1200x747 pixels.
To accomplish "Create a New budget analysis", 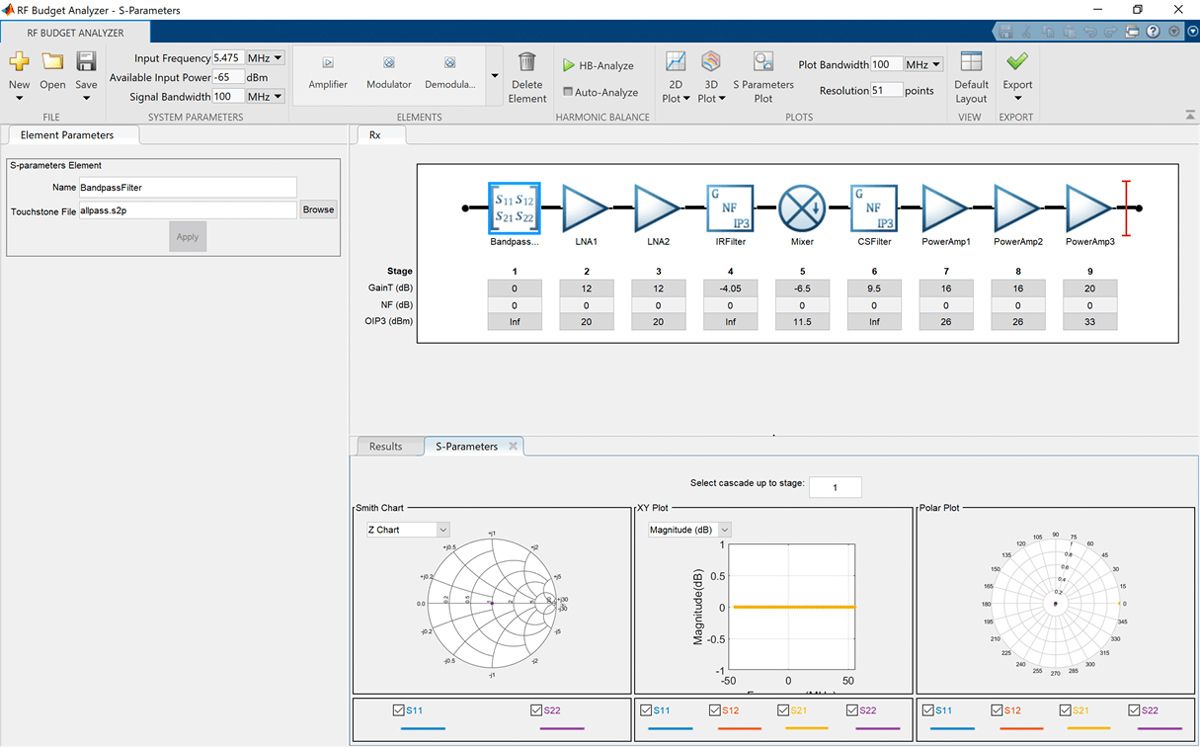I will [x=18, y=72].
